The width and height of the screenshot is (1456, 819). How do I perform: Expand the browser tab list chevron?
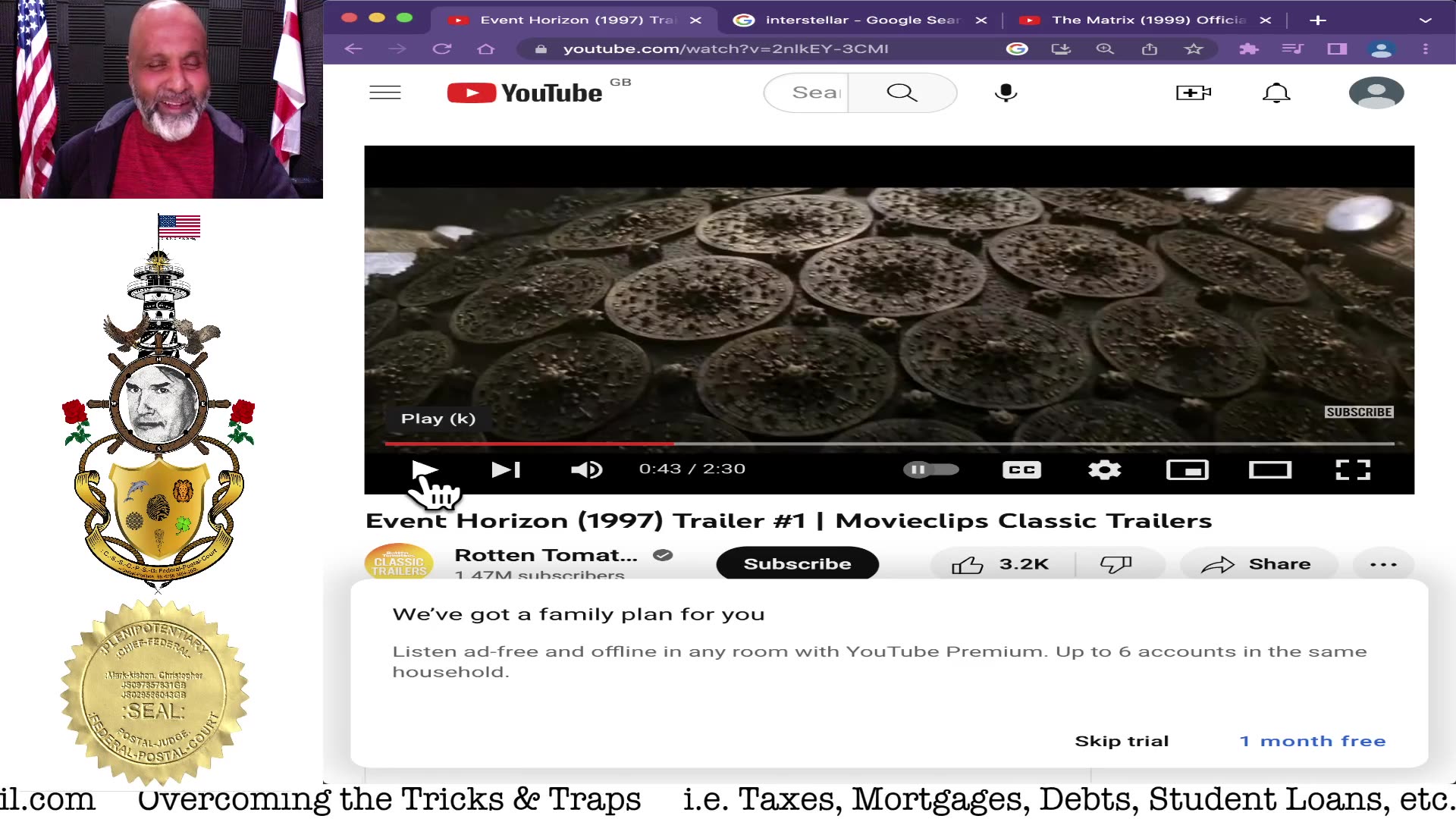coord(1426,20)
